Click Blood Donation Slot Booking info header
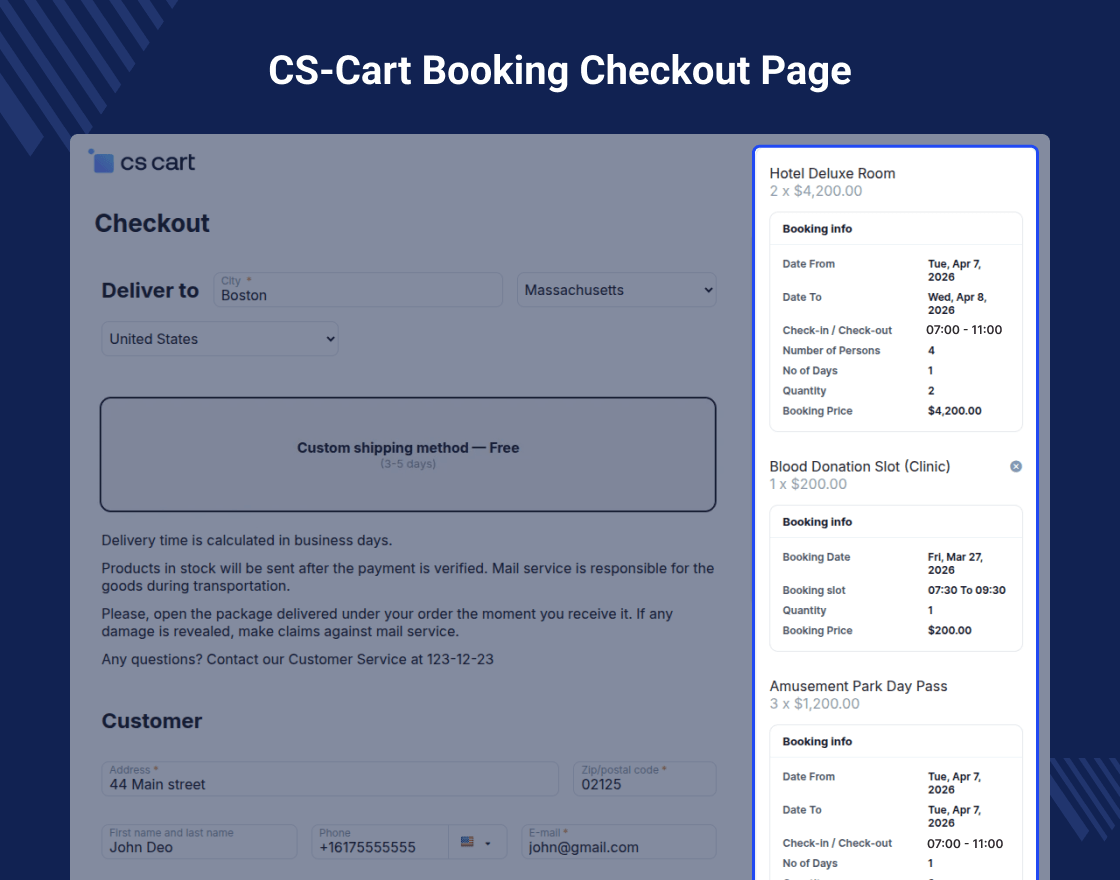 [x=817, y=522]
